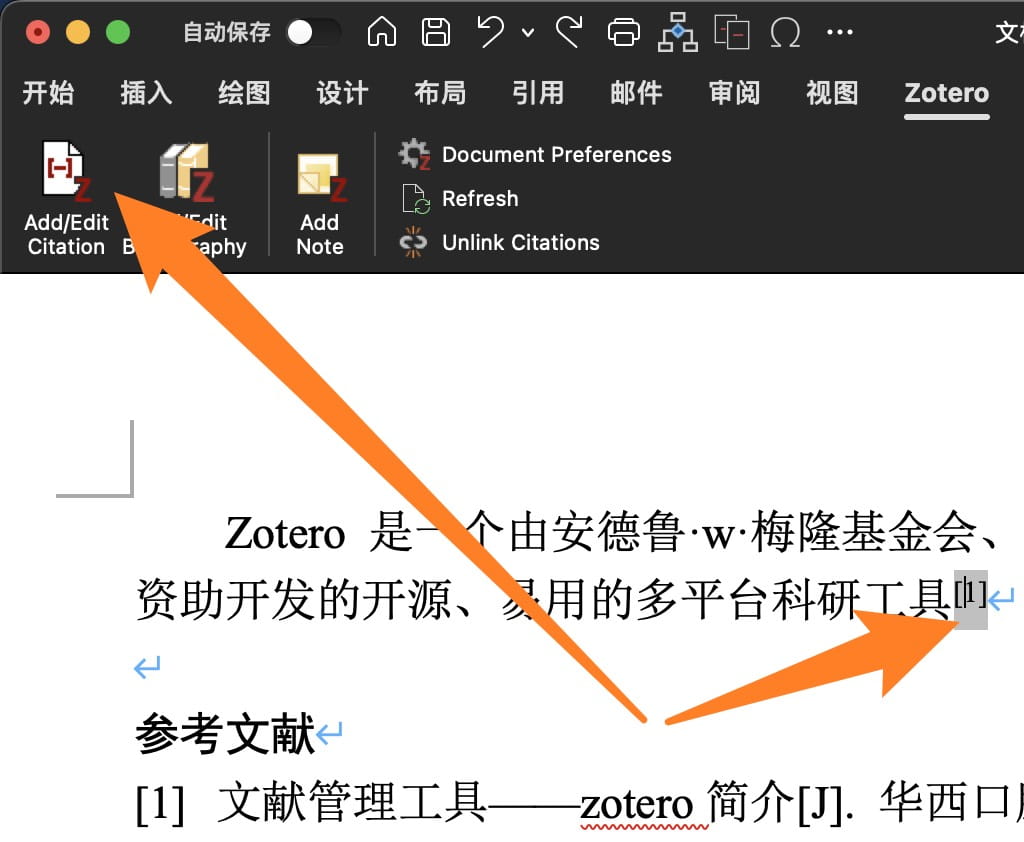Click the Redo arrow icon
Viewport: 1024px width, 842px height.
coord(569,33)
